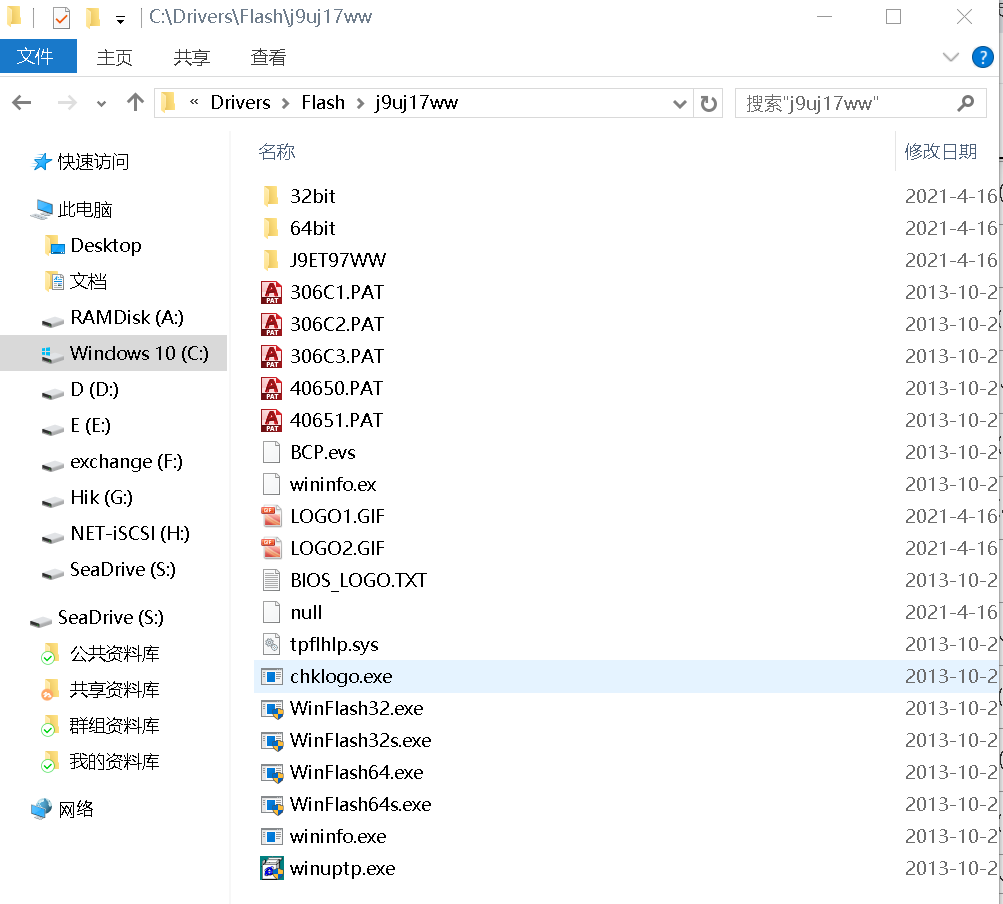Open Explorer help with question mark icon
This screenshot has height=904, width=1003.
[983, 57]
